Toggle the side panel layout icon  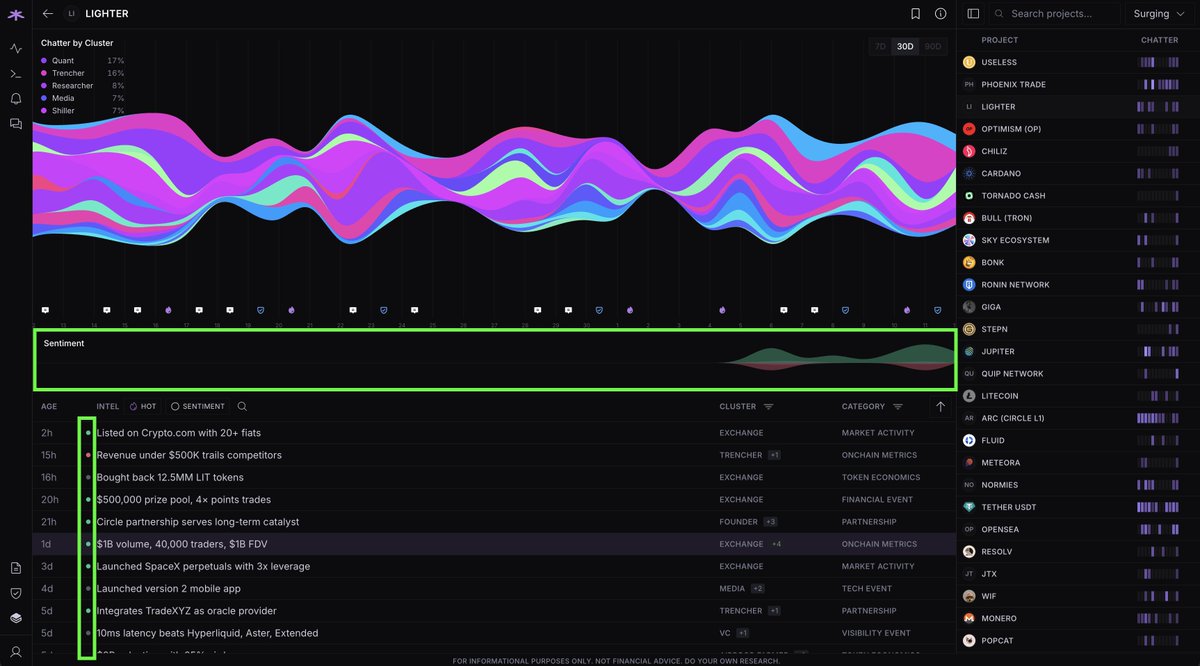[973, 14]
